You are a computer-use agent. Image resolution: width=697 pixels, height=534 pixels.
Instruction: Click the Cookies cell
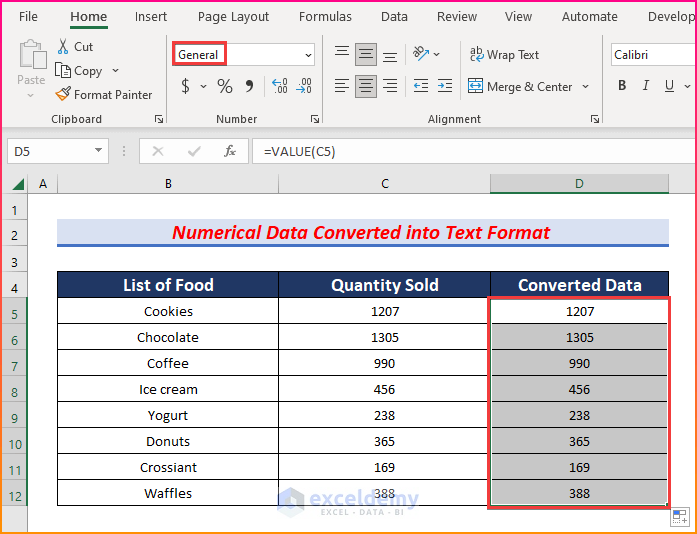tap(168, 311)
